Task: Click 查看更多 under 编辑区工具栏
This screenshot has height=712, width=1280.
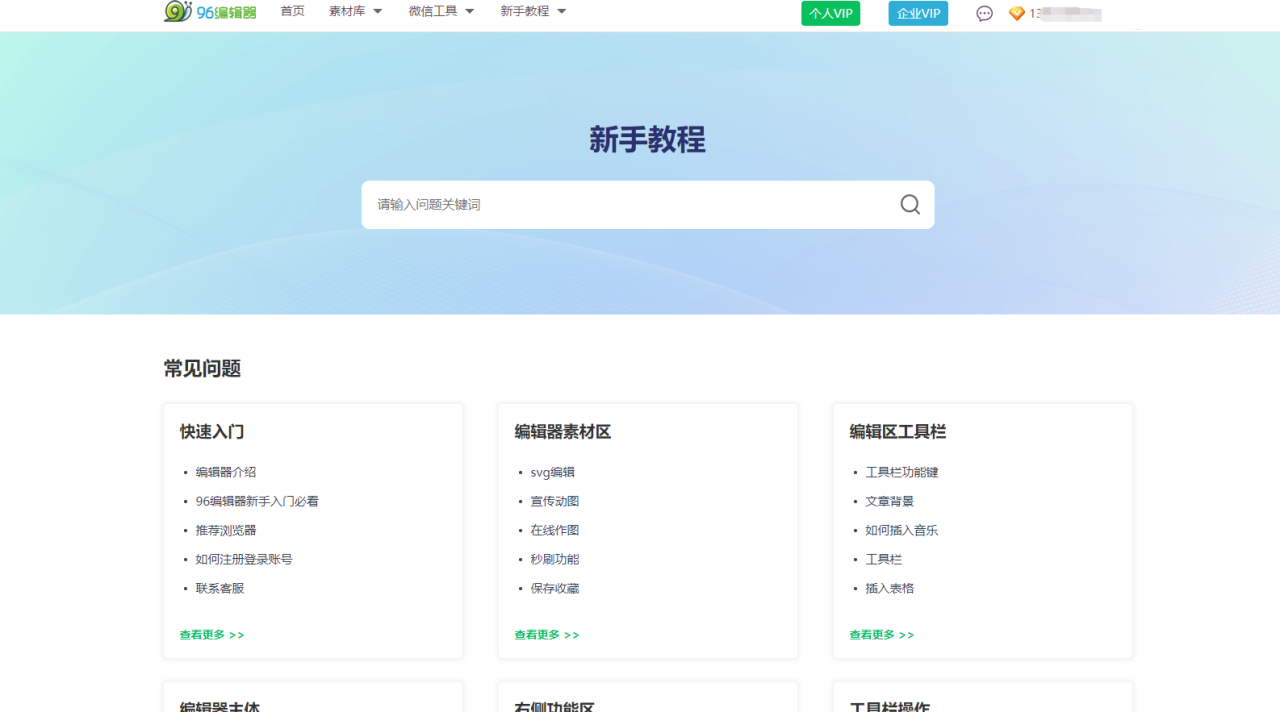Action: point(882,635)
